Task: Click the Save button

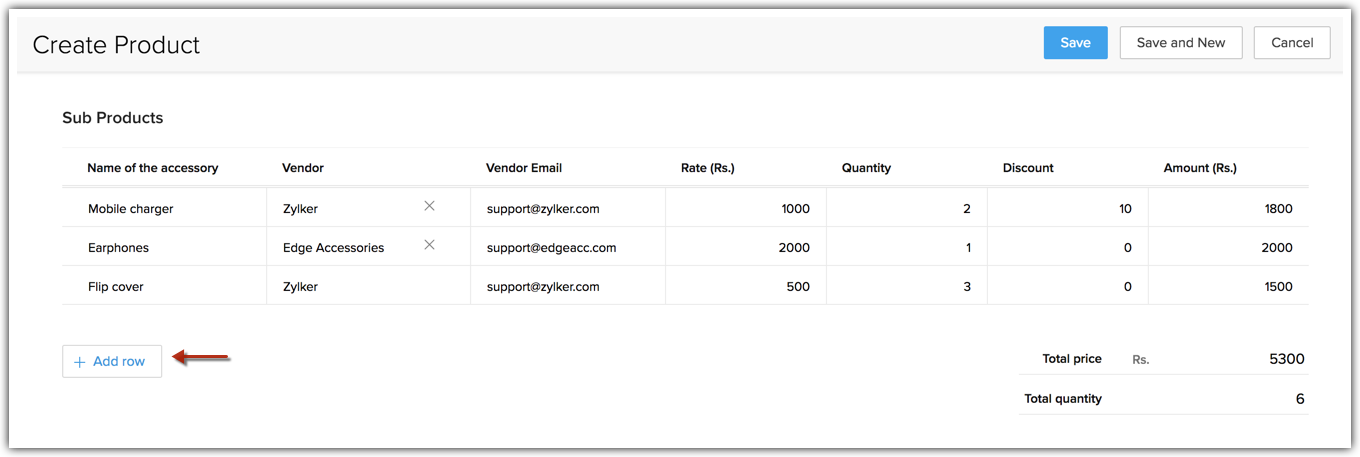Action: click(1075, 43)
